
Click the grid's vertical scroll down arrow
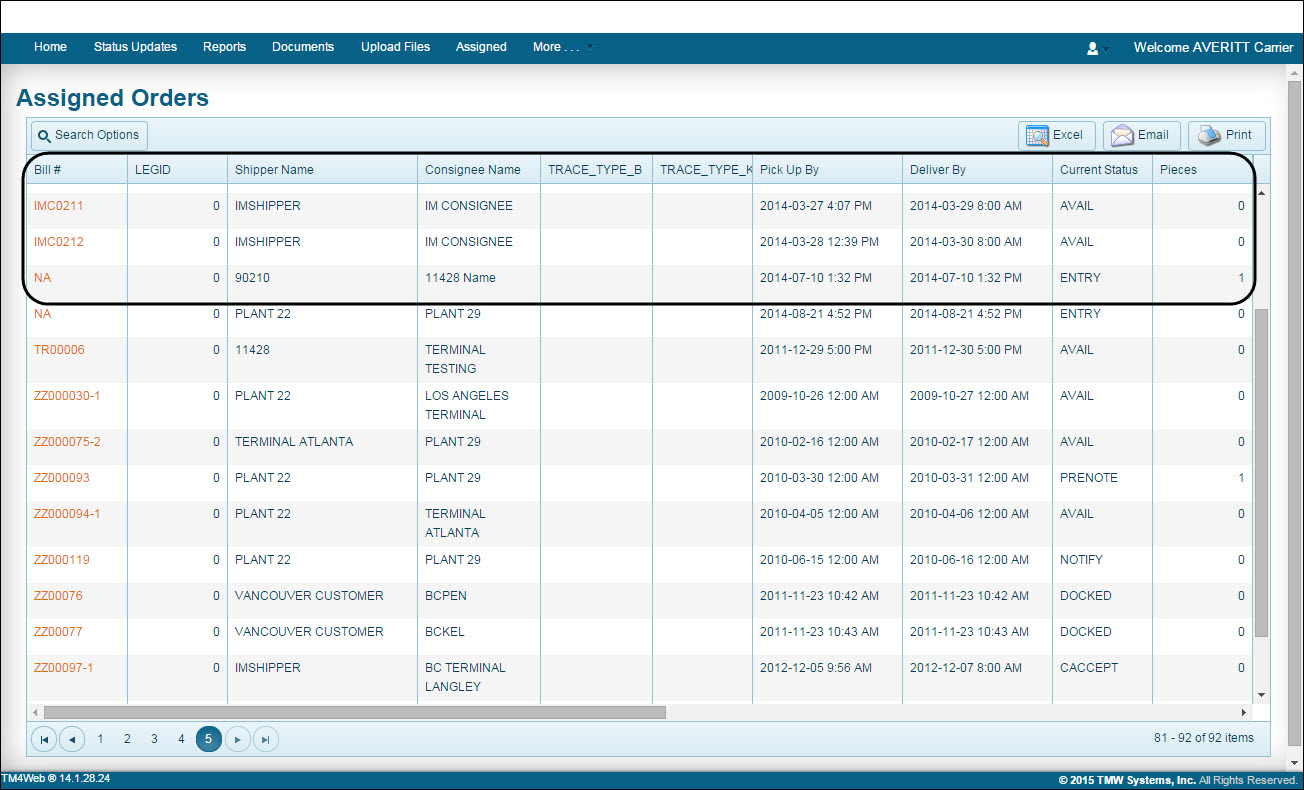(1261, 695)
